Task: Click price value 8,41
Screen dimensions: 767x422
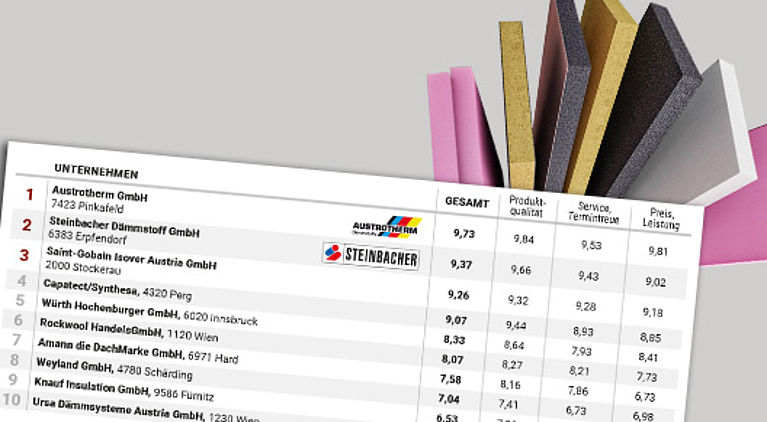Action: pyautogui.click(x=648, y=357)
